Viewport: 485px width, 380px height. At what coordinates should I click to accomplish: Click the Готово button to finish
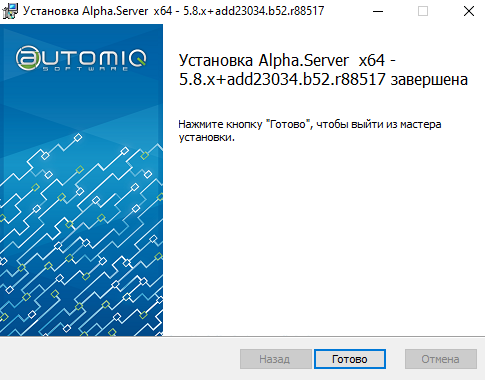coord(350,359)
